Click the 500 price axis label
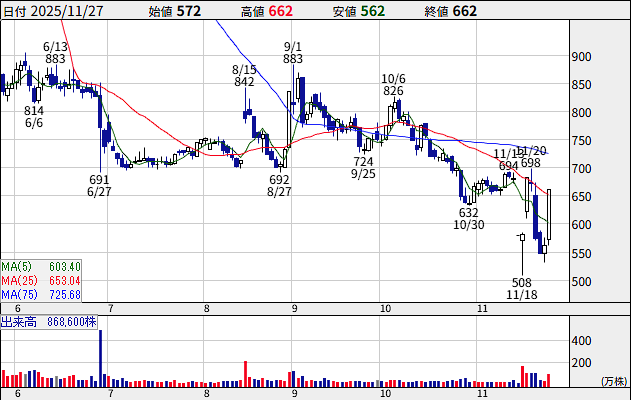This screenshot has height=400, width=631. [x=582, y=281]
